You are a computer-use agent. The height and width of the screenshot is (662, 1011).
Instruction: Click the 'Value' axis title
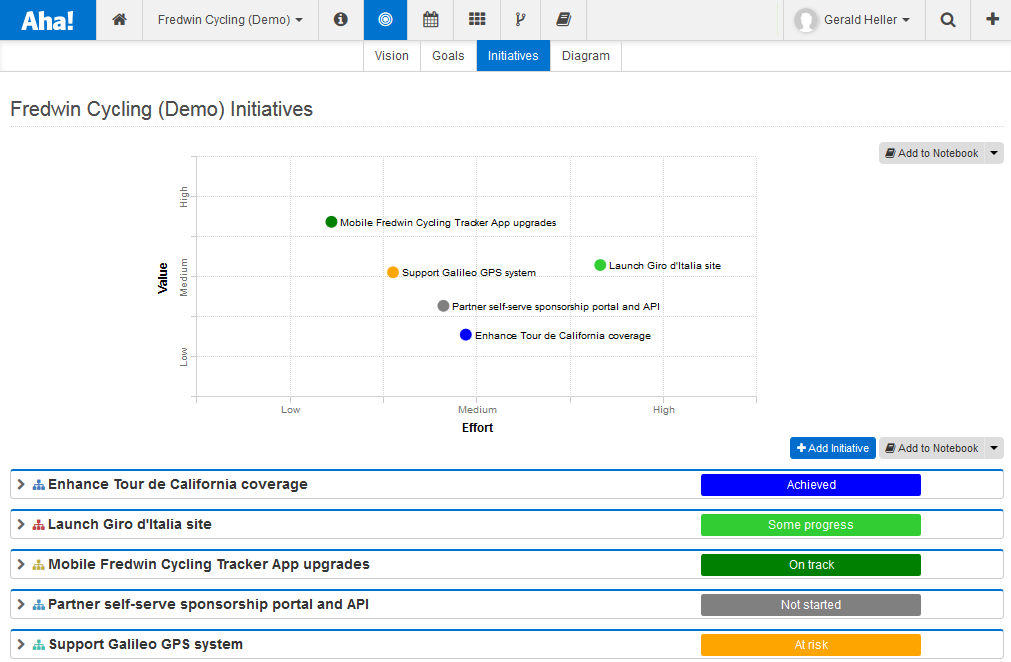pos(162,278)
